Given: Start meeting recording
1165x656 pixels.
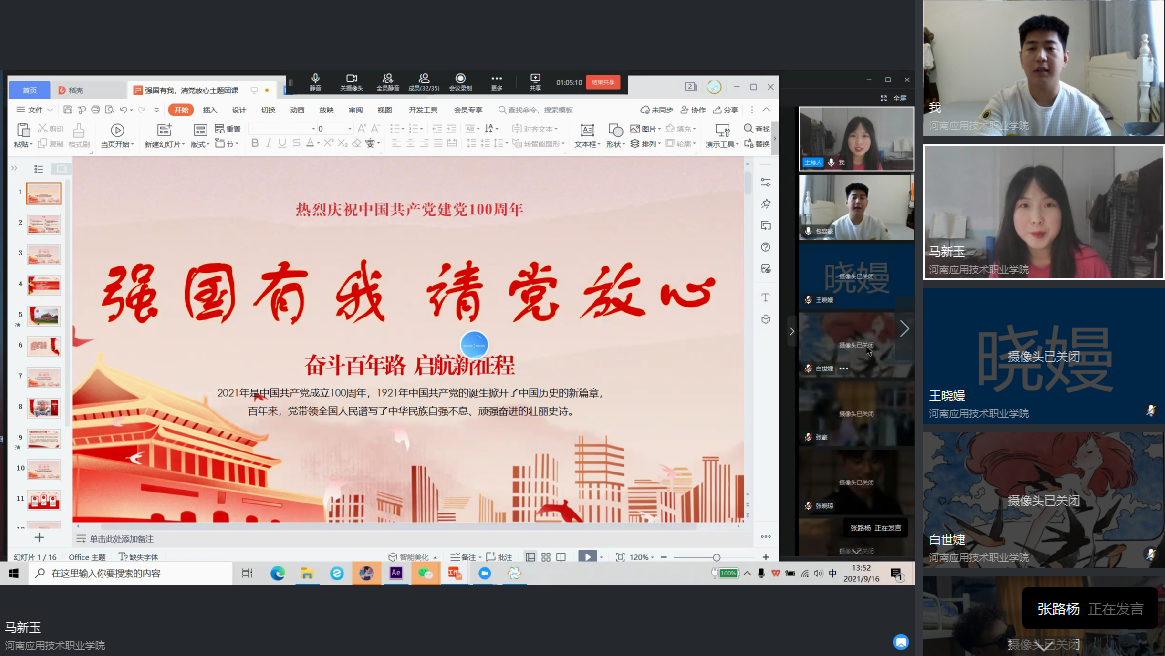Looking at the screenshot, I should pos(460,81).
